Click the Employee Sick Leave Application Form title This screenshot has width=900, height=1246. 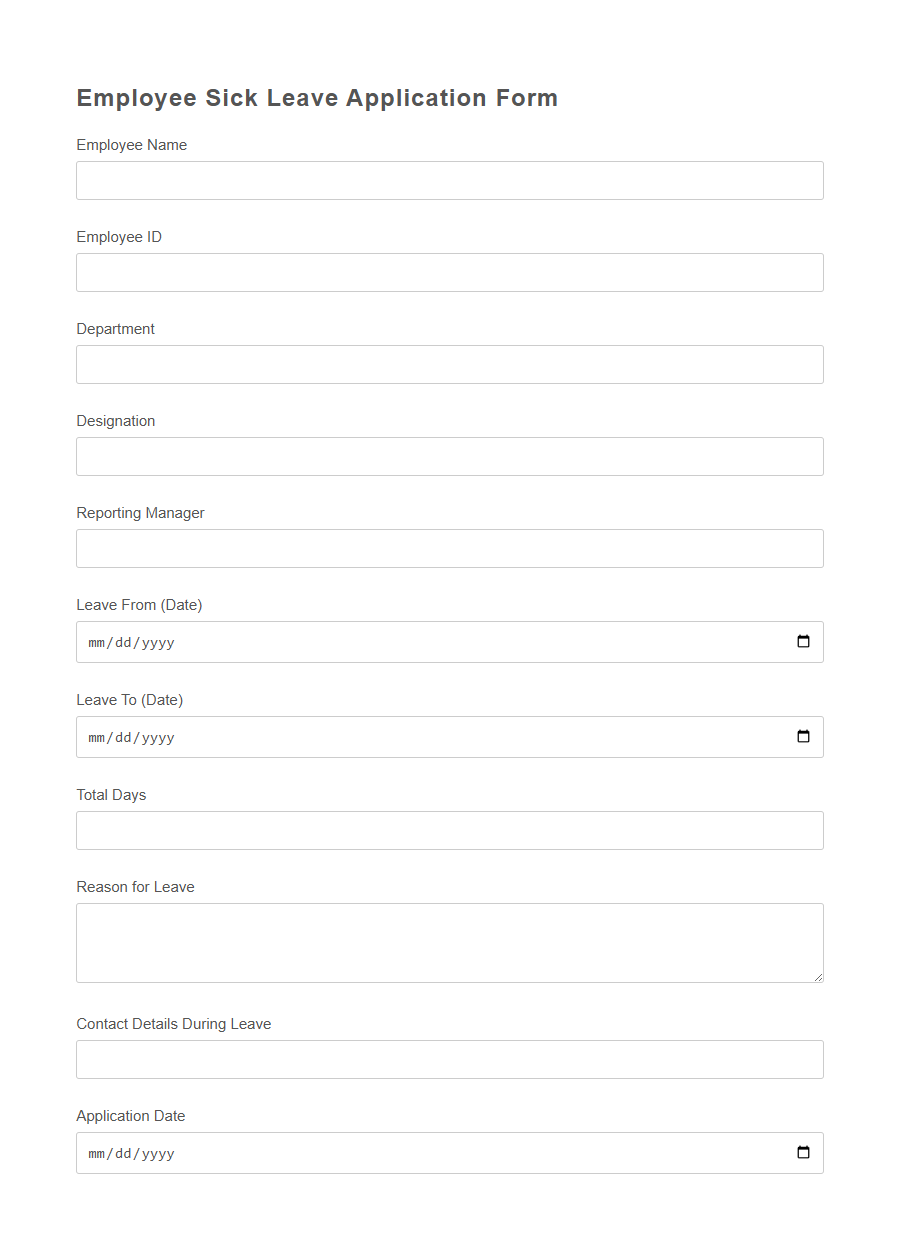click(317, 98)
